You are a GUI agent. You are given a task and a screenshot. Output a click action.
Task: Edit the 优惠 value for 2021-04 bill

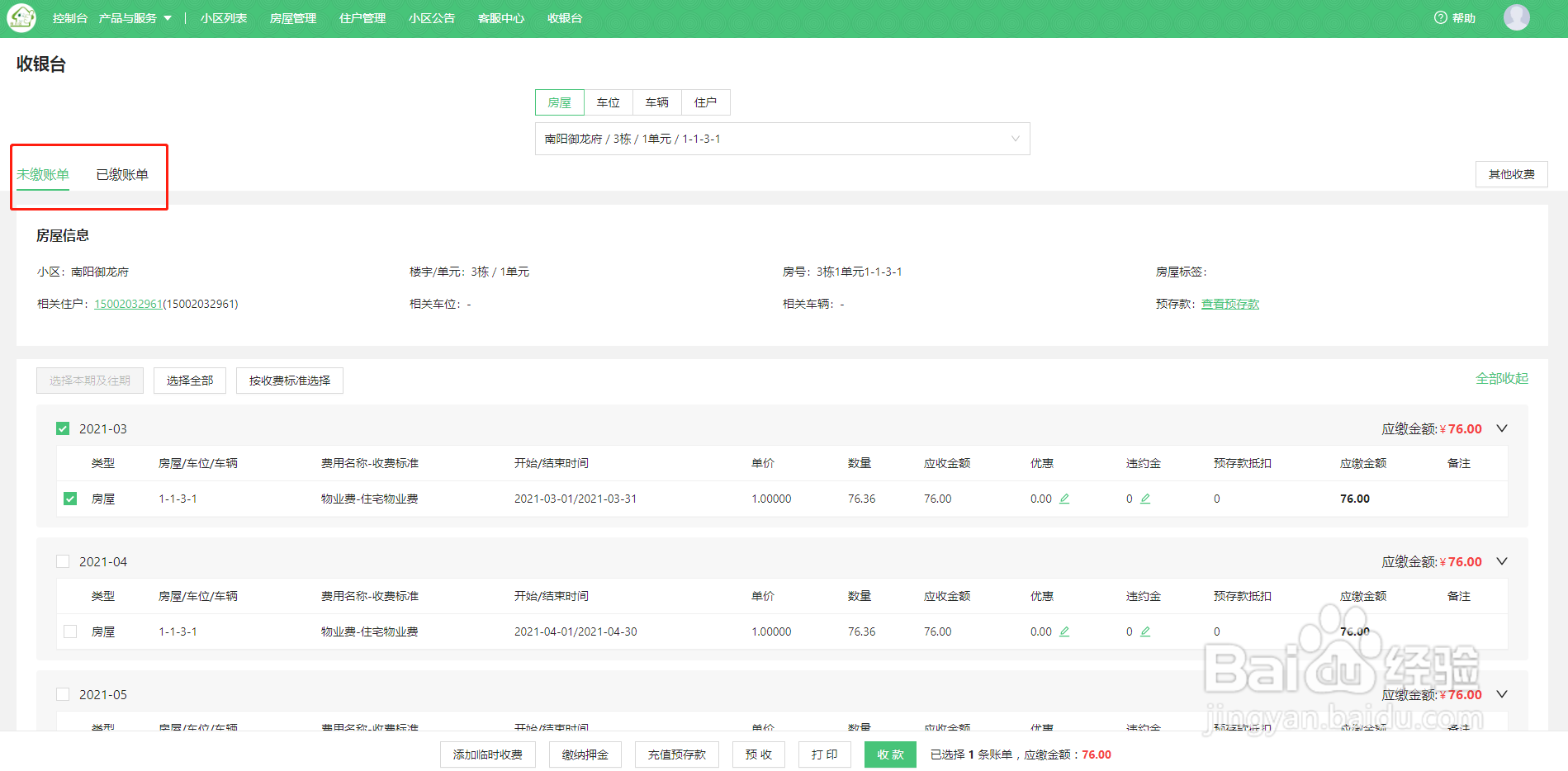pos(1064,631)
